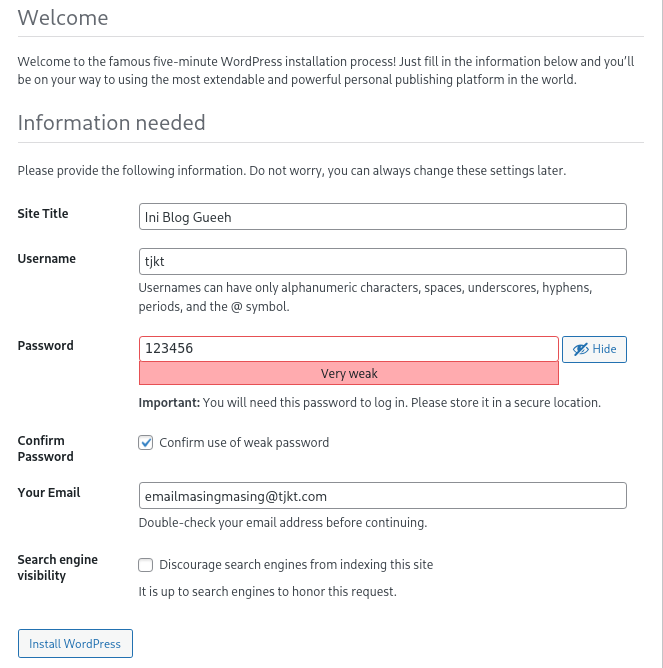Image resolution: width=663 pixels, height=668 pixels.
Task: Click into the Username field containing tjkt
Action: point(382,261)
